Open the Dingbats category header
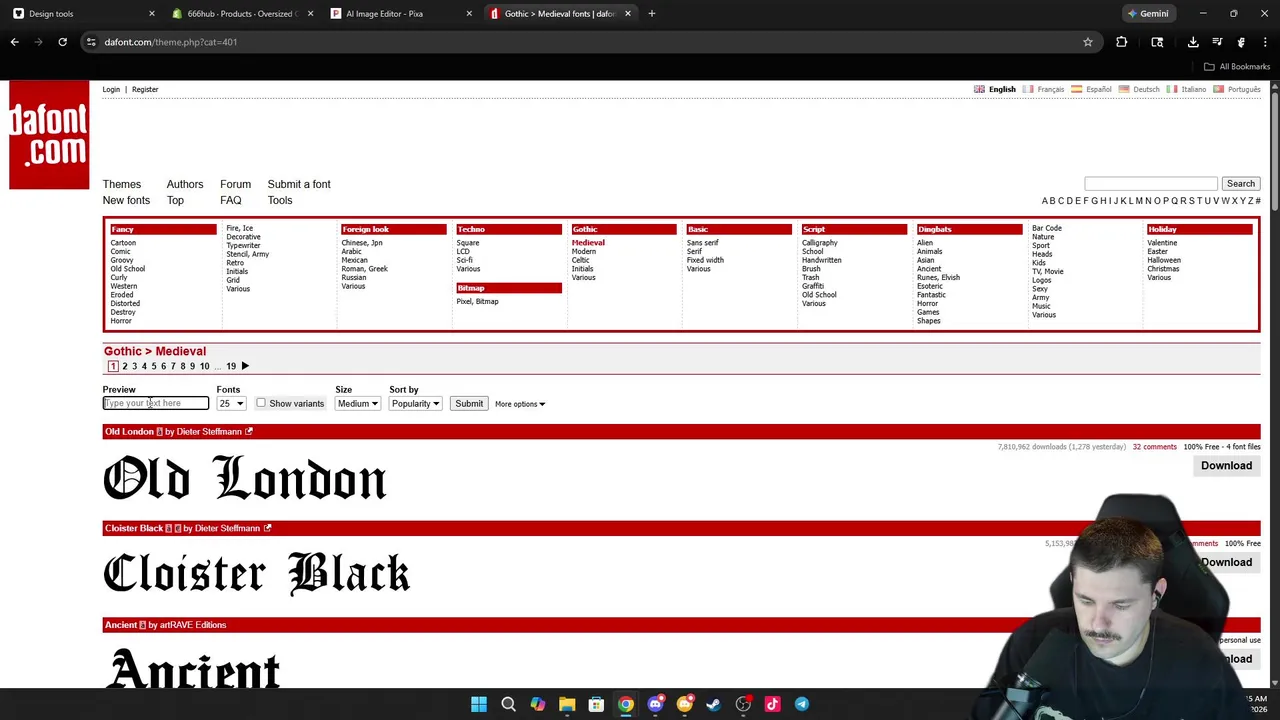Image resolution: width=1280 pixels, height=720 pixels. pos(968,229)
